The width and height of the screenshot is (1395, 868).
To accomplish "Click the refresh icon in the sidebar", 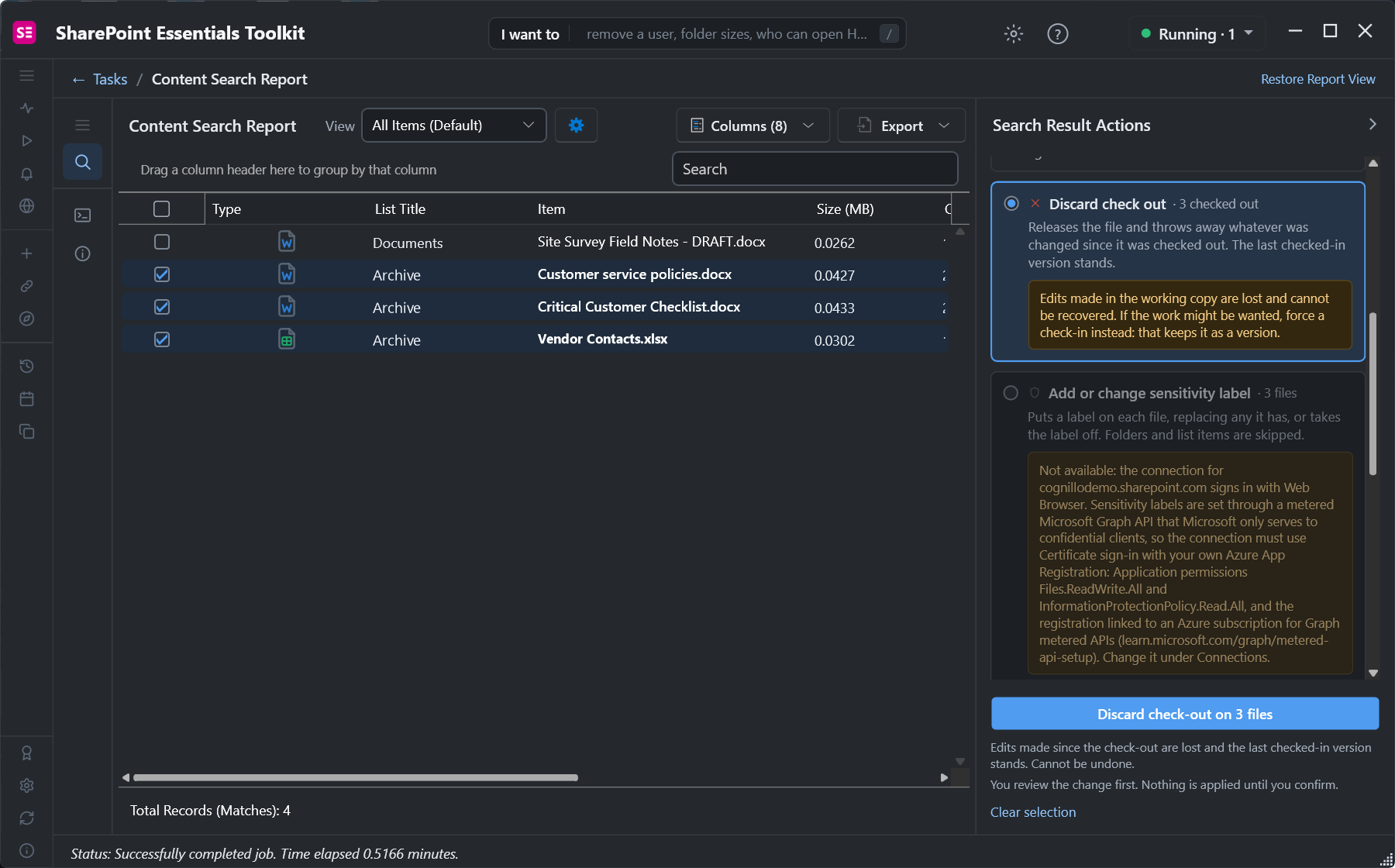I will 27,818.
